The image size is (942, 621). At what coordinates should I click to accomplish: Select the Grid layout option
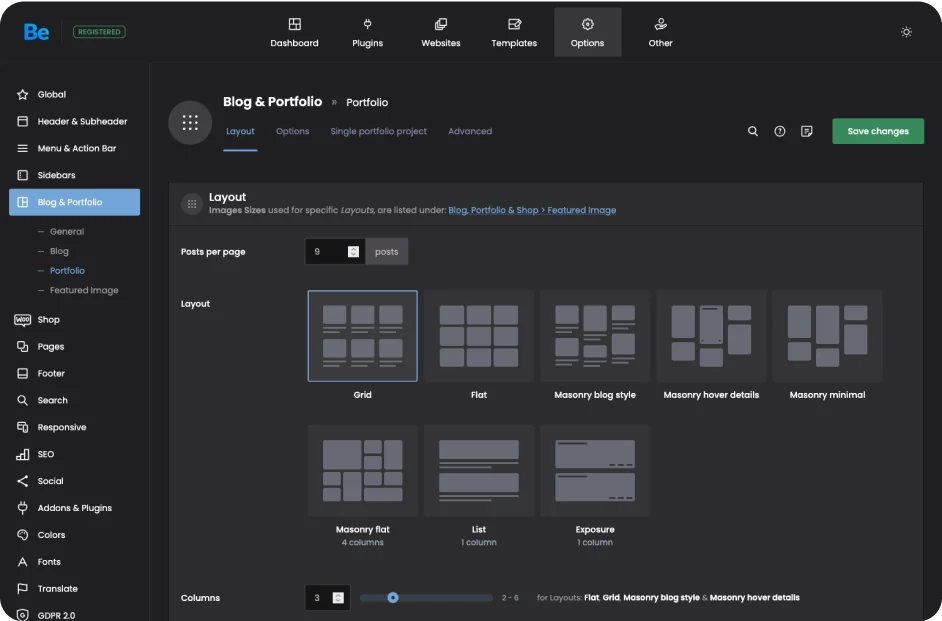[362, 336]
